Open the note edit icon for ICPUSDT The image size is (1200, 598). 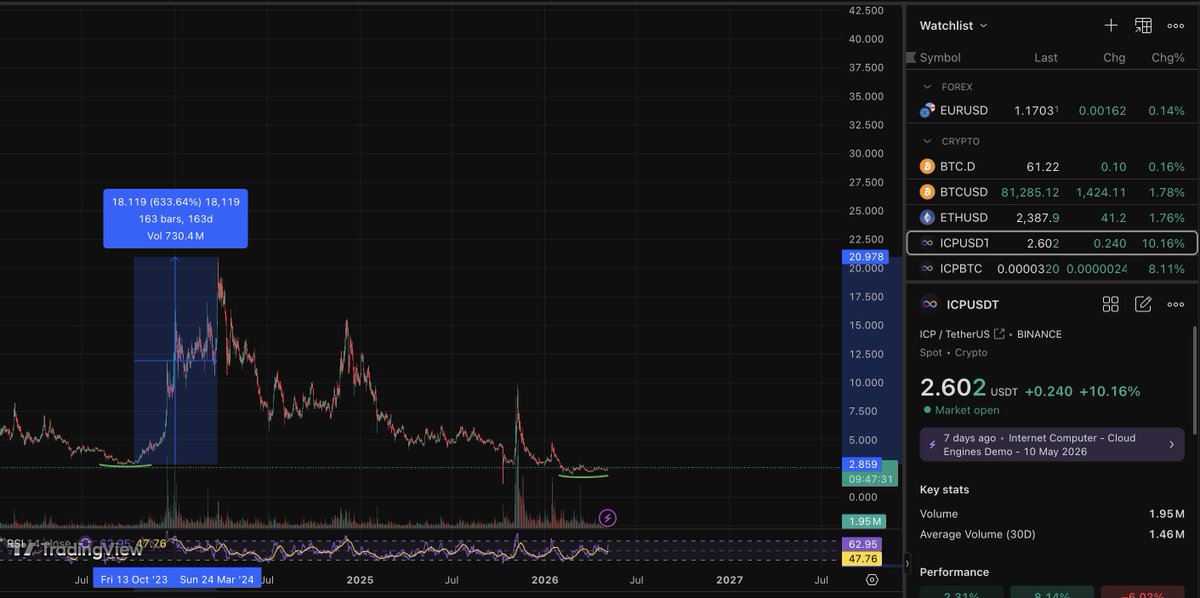(1143, 304)
